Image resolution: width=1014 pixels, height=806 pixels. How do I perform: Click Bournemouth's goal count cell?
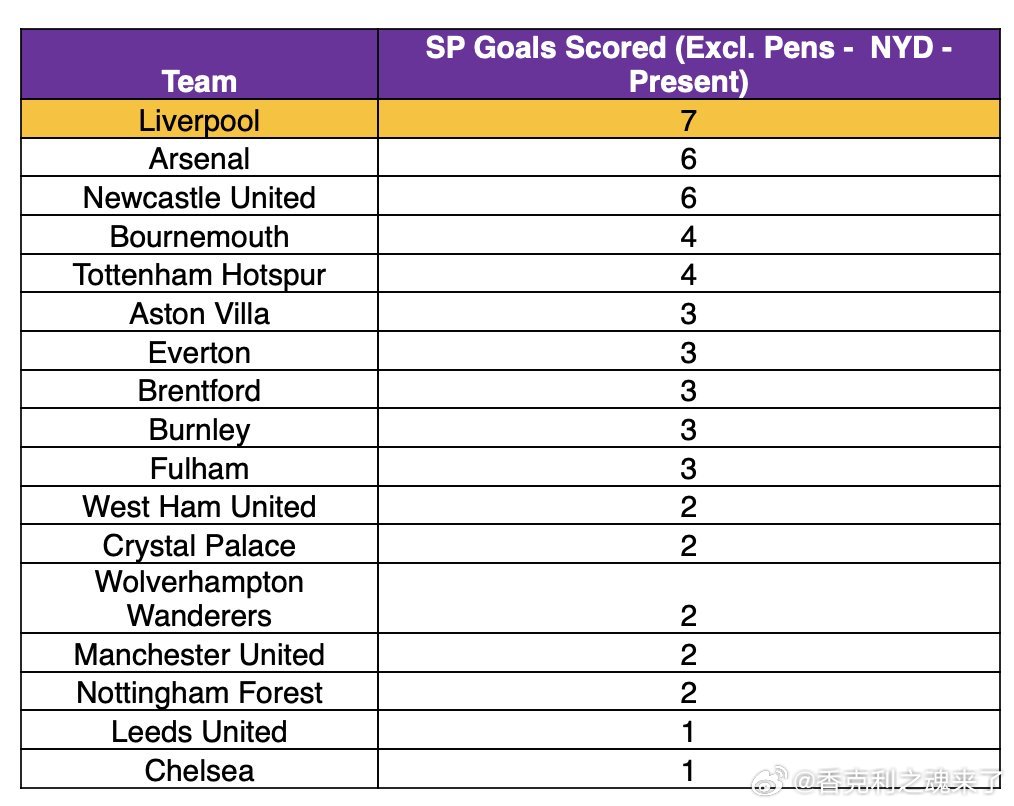(688, 237)
